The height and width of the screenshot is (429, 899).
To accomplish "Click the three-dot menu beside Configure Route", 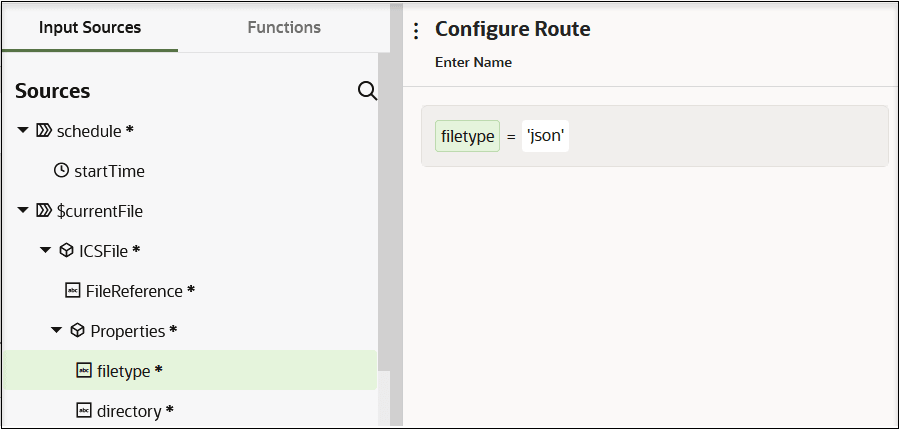I will [417, 30].
